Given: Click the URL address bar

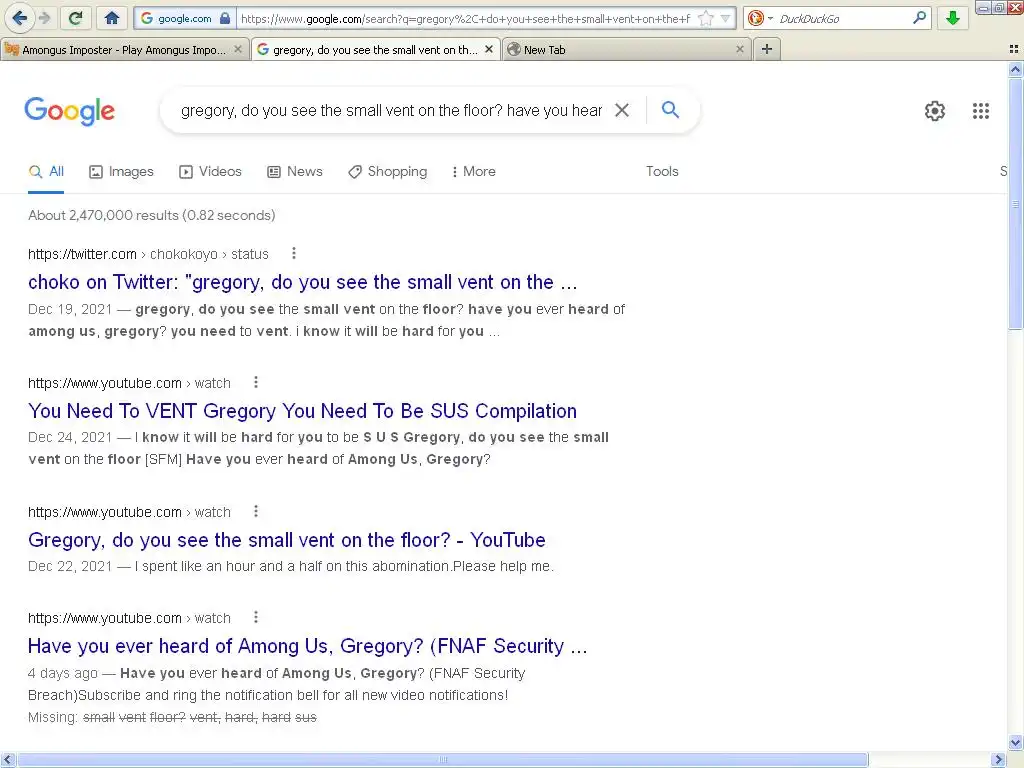Looking at the screenshot, I should coord(465,19).
